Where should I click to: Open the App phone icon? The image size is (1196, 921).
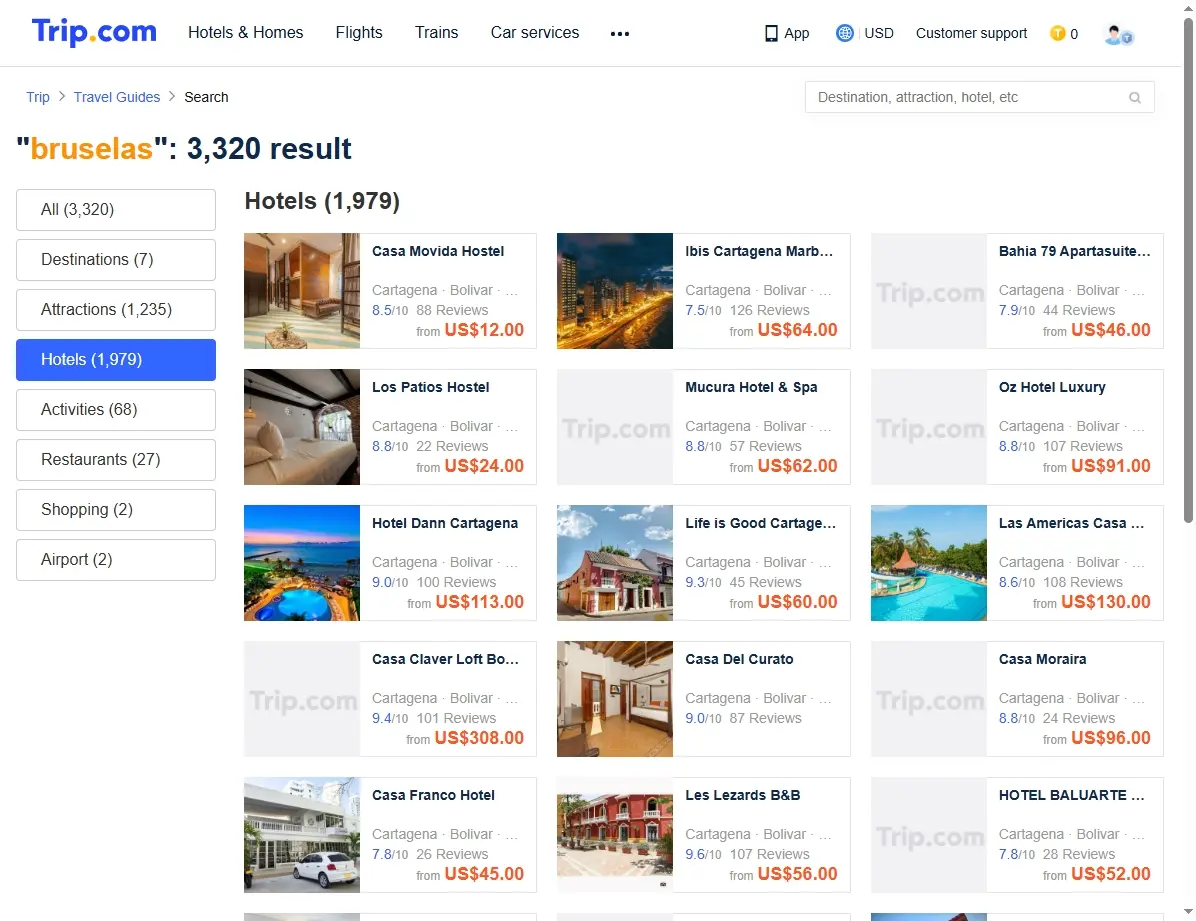[771, 34]
